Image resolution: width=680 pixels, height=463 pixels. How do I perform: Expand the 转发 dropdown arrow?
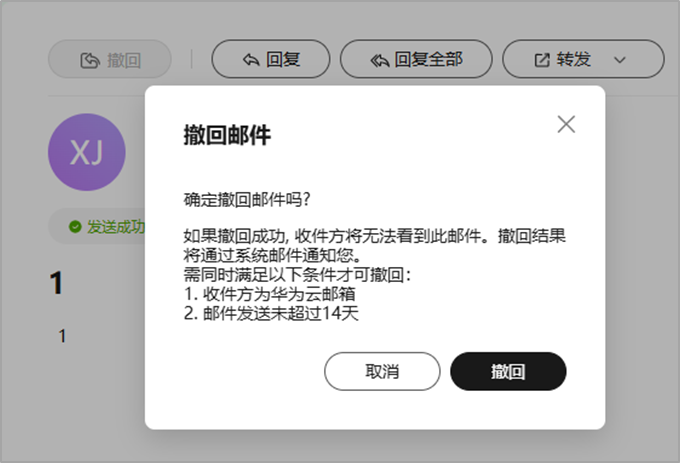coord(620,60)
